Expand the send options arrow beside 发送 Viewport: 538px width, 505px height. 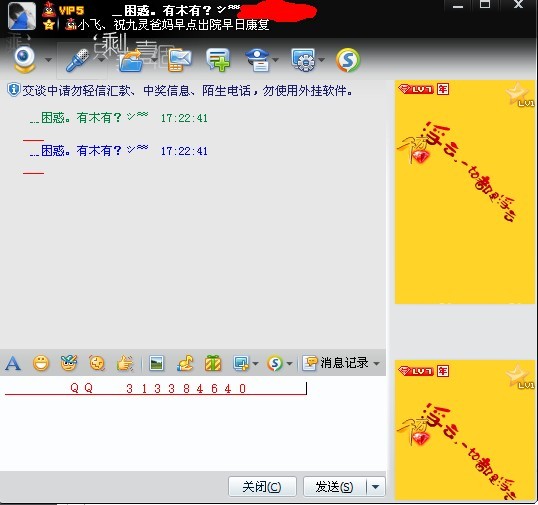[x=376, y=486]
